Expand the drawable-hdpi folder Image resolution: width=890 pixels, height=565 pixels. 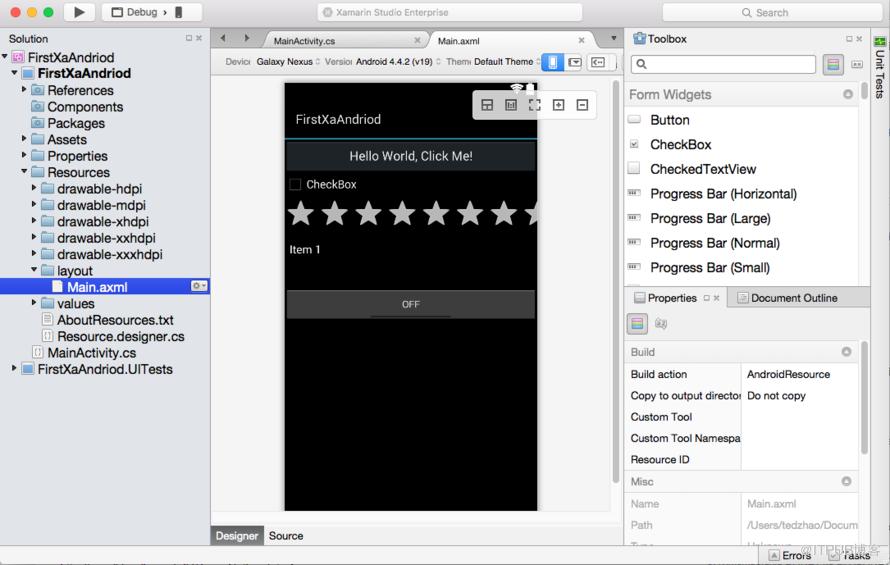33,188
